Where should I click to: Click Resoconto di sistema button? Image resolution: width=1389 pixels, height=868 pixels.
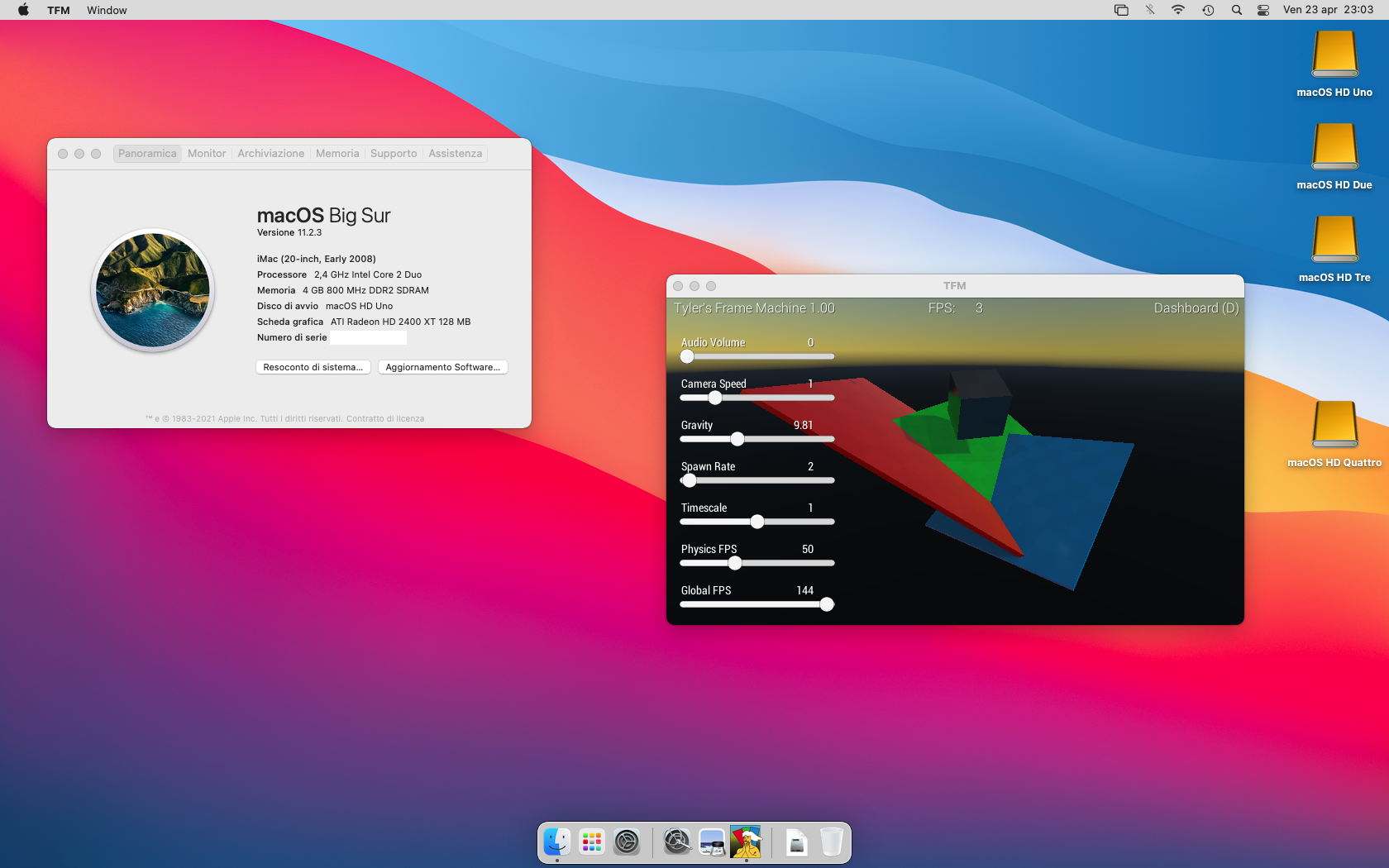(313, 367)
